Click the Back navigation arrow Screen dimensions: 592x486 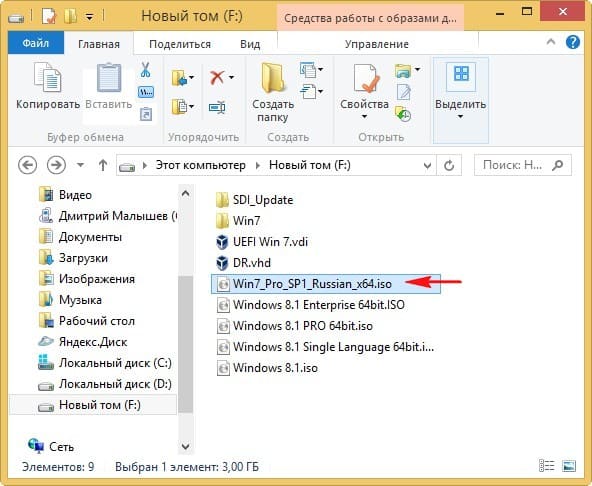click(28, 165)
